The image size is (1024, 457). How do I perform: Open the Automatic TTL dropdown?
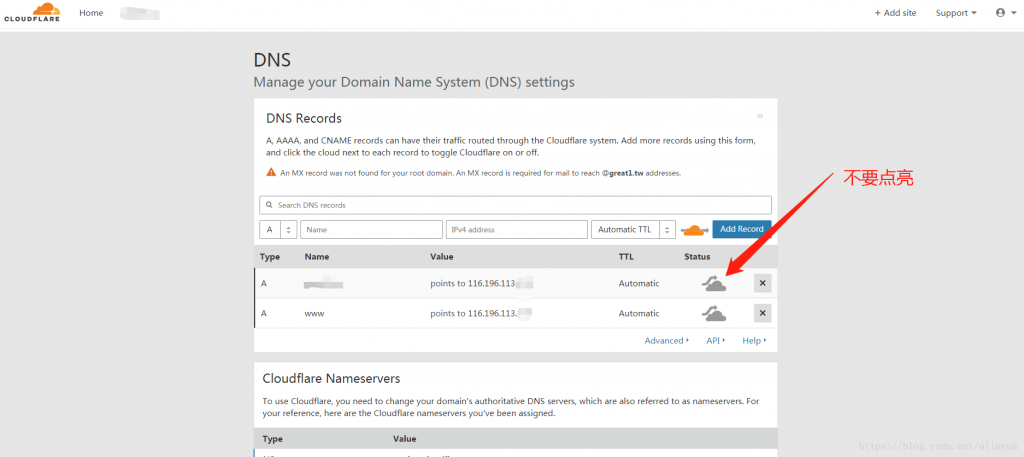pos(633,229)
